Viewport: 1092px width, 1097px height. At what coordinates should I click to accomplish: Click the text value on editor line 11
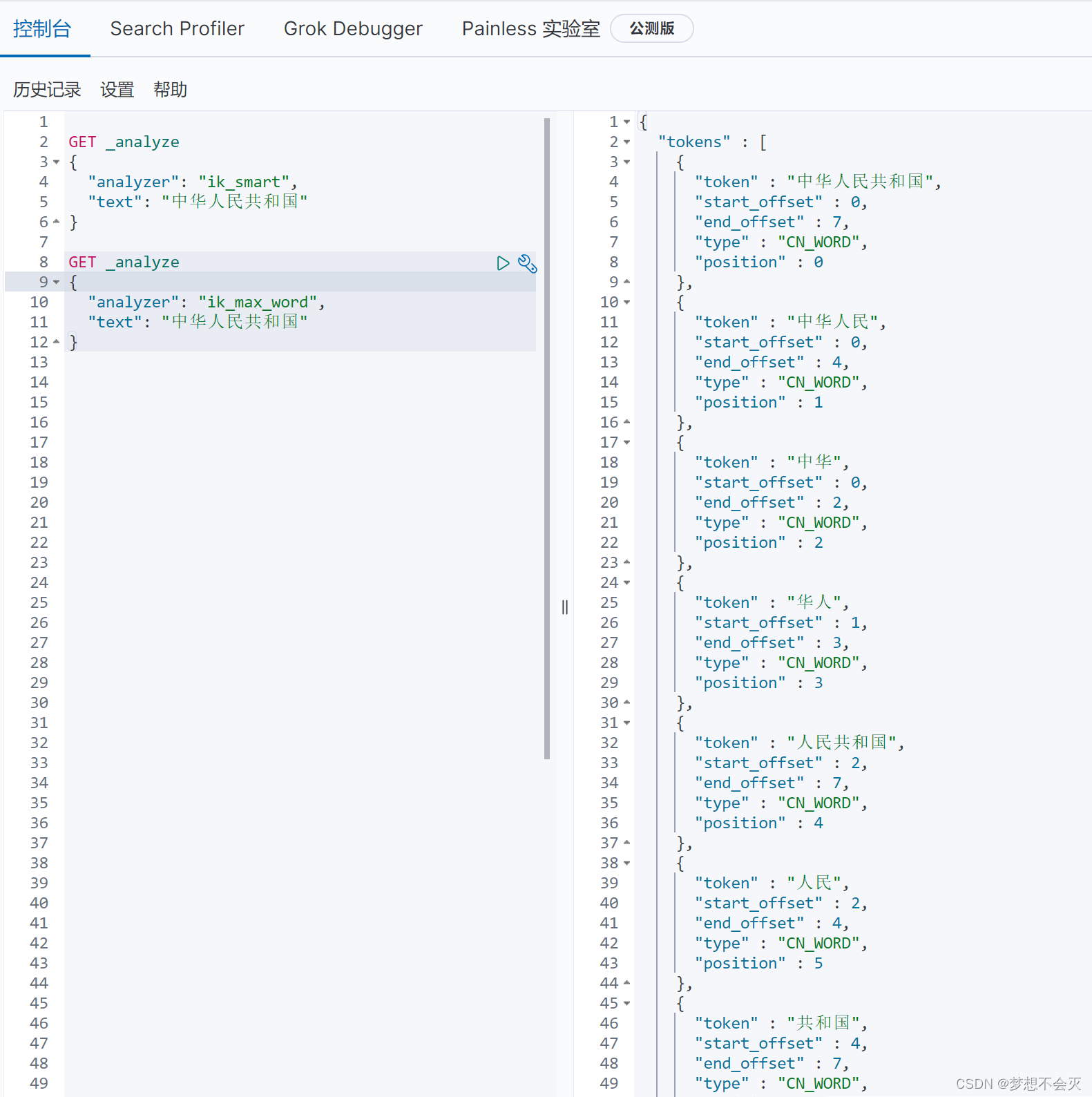[235, 323]
